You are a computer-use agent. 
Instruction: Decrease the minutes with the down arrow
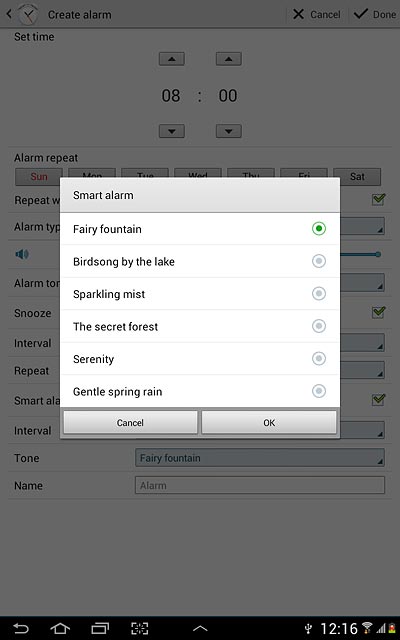(x=229, y=131)
